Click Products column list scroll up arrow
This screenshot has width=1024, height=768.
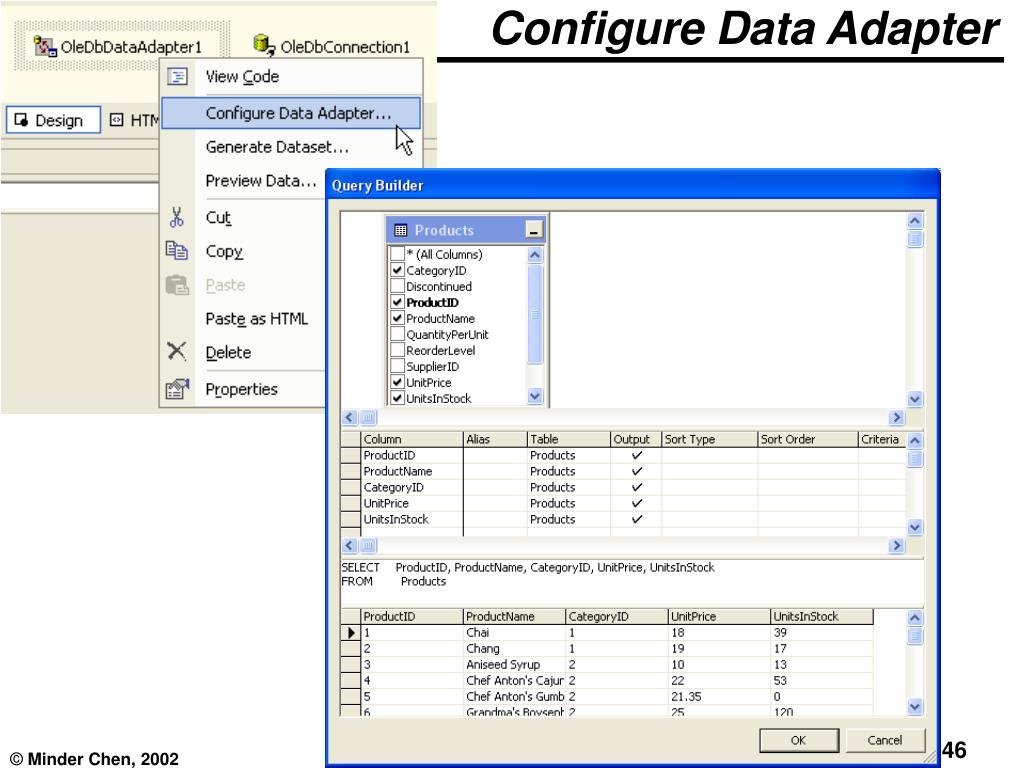tap(535, 255)
